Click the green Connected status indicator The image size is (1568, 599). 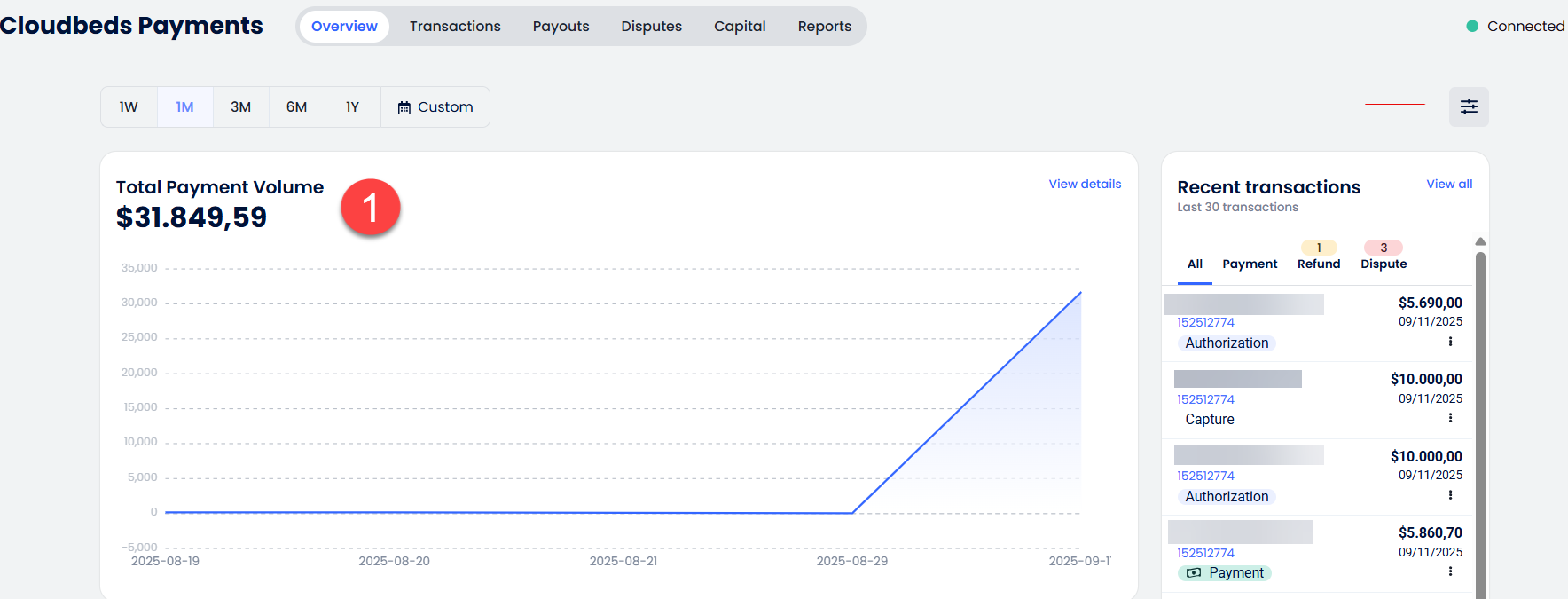point(1472,27)
